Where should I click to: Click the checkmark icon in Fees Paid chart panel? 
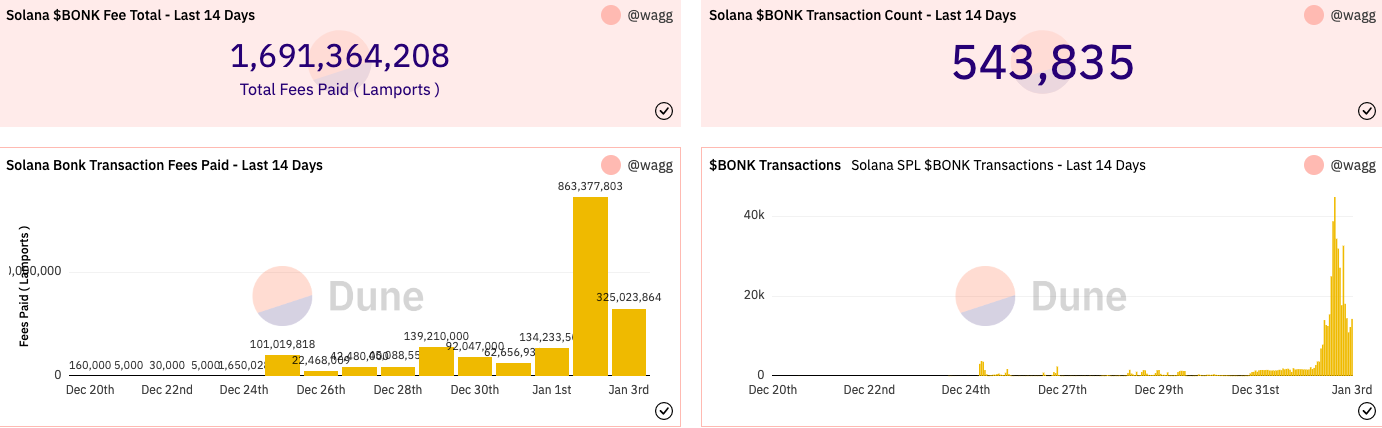[664, 411]
